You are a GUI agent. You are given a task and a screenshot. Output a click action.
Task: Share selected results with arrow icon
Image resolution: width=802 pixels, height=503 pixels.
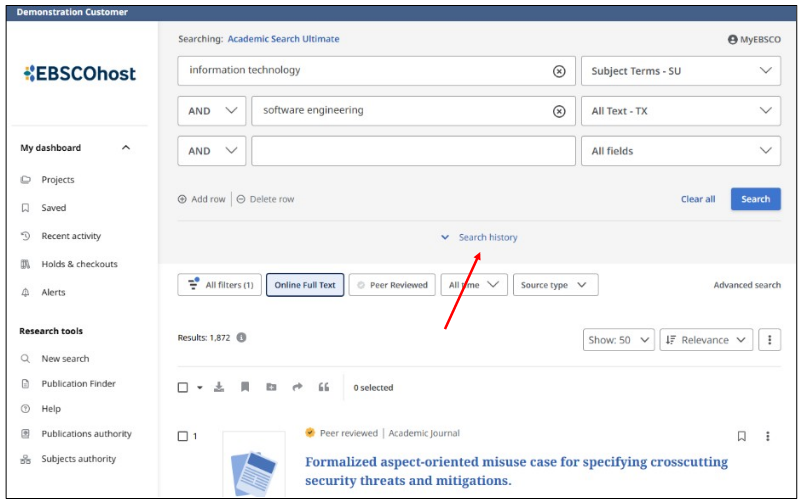tap(297, 387)
